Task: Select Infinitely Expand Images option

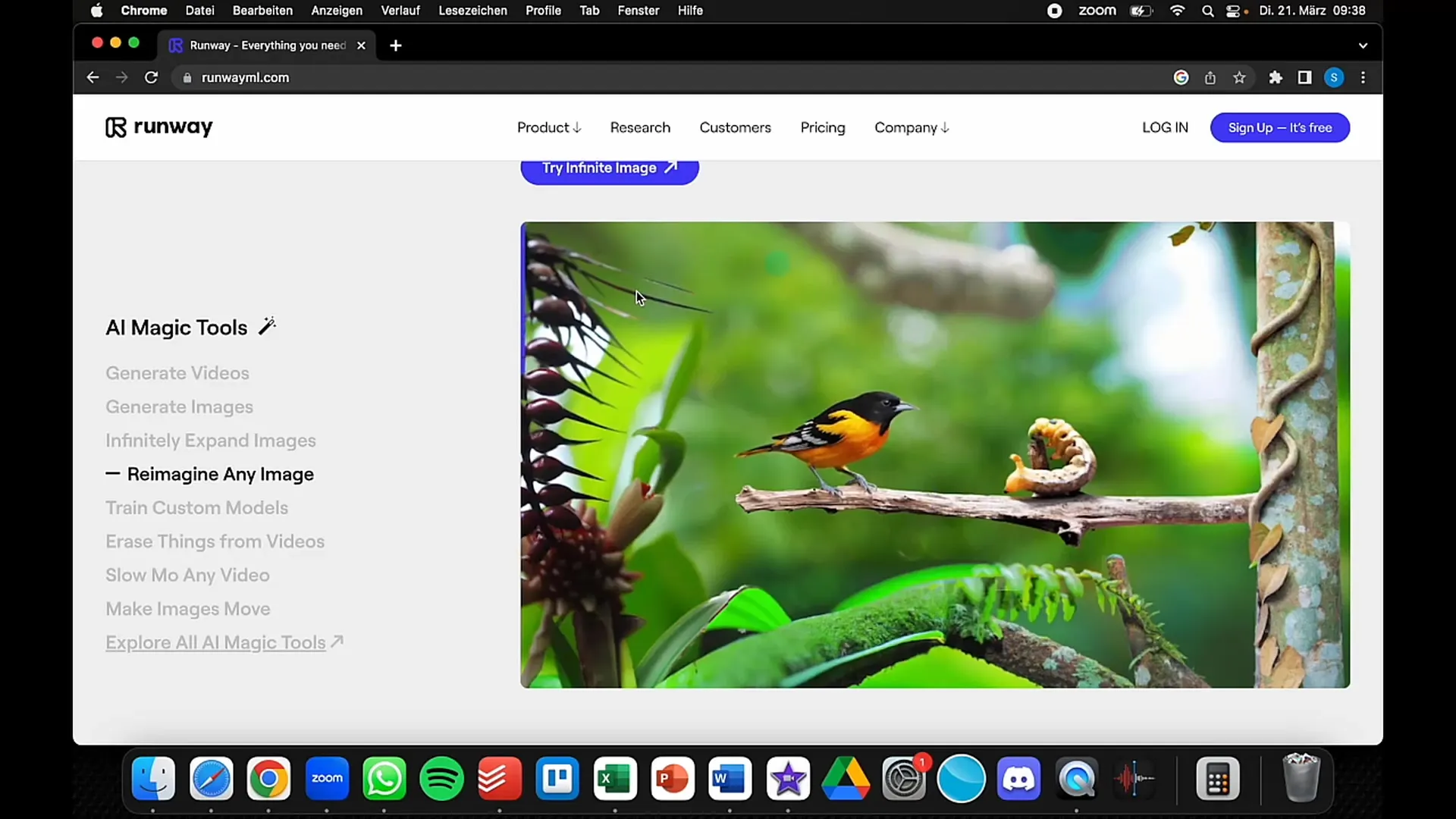Action: coord(211,440)
